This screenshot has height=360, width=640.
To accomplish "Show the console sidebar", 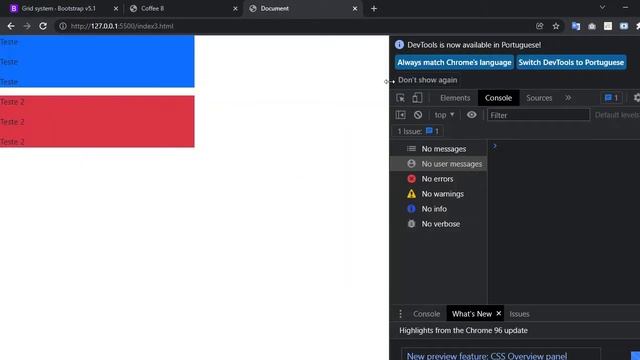I will click(401, 115).
